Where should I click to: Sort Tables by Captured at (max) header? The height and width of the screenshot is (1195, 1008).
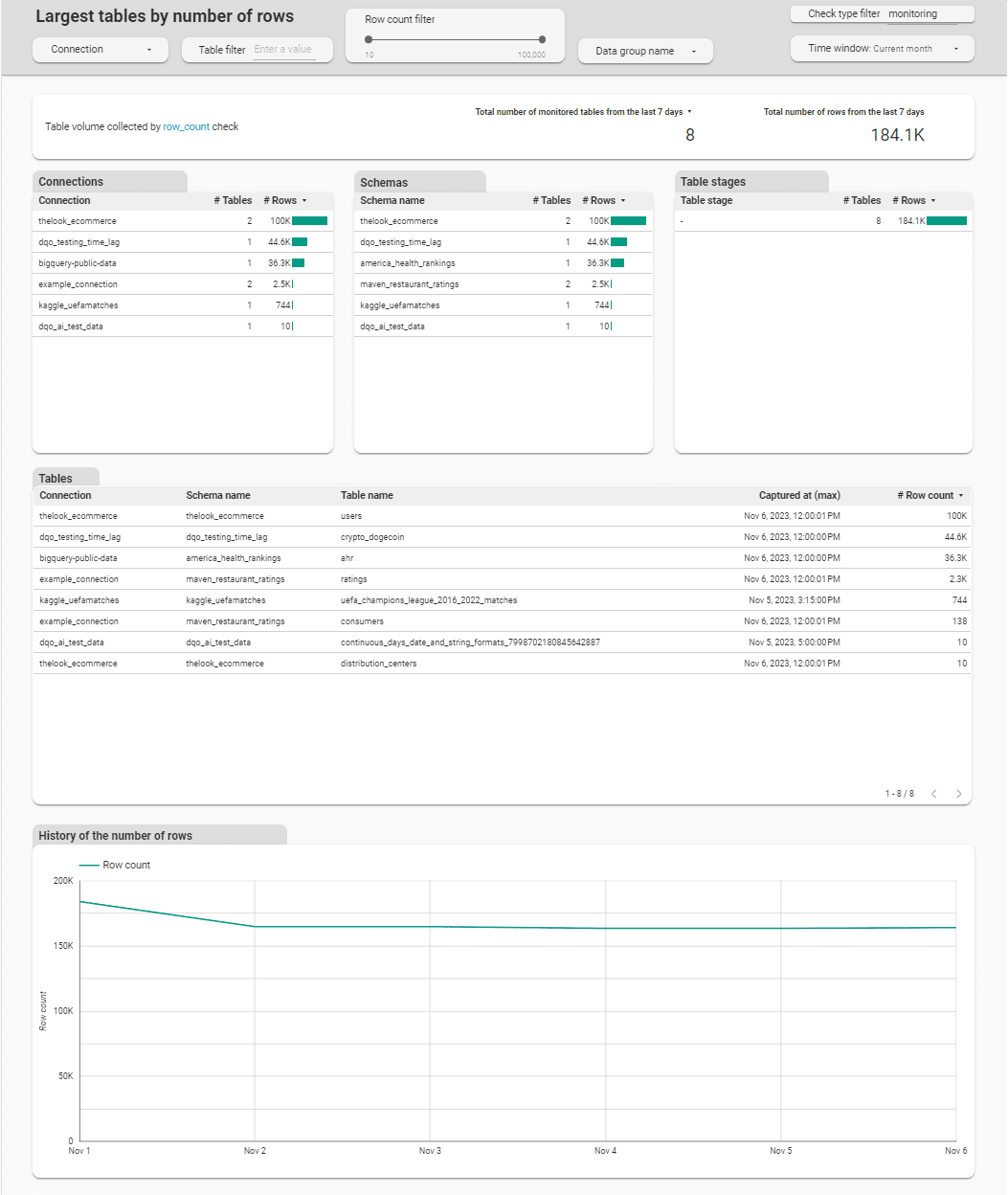point(798,496)
